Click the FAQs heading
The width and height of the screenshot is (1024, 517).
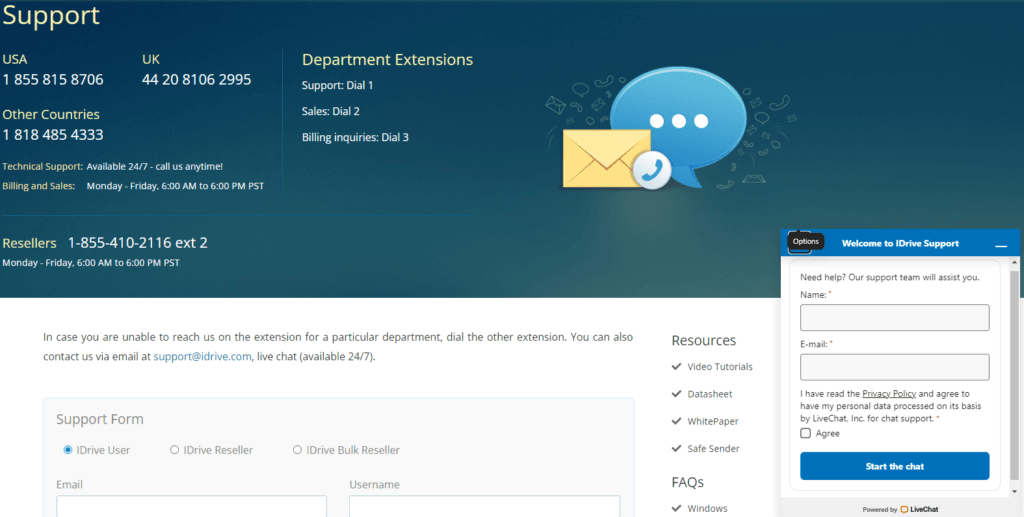688,482
